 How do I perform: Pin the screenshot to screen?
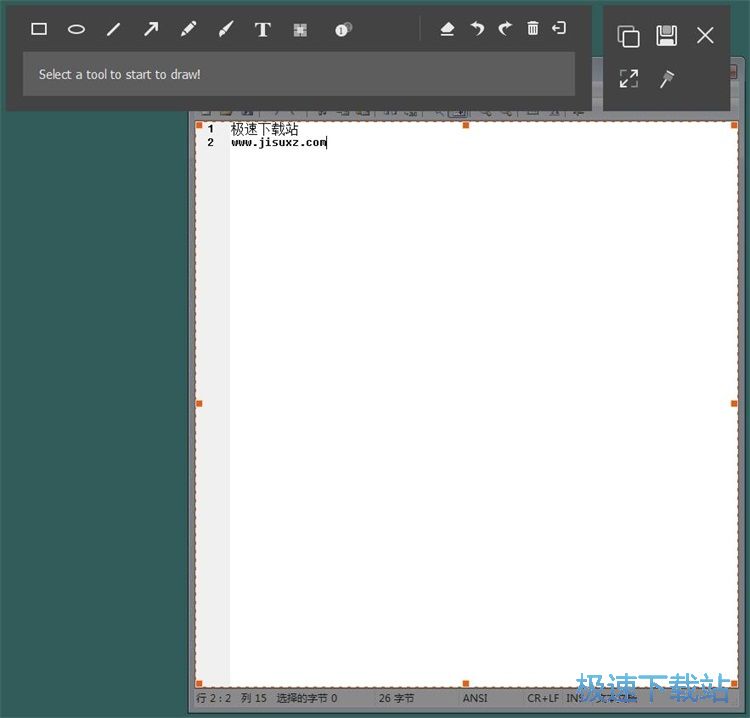point(667,79)
